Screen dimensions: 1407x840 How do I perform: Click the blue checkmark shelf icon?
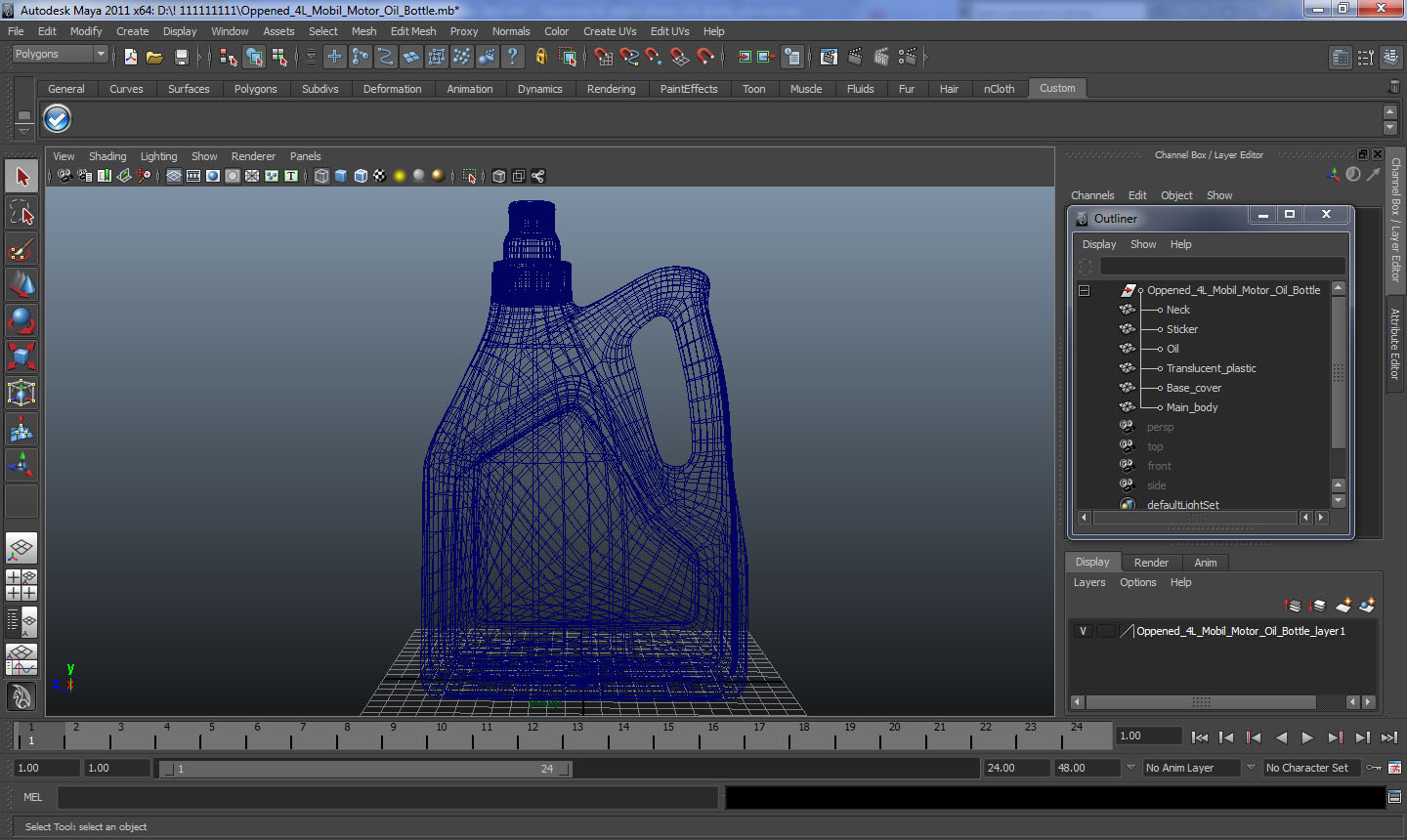click(58, 118)
